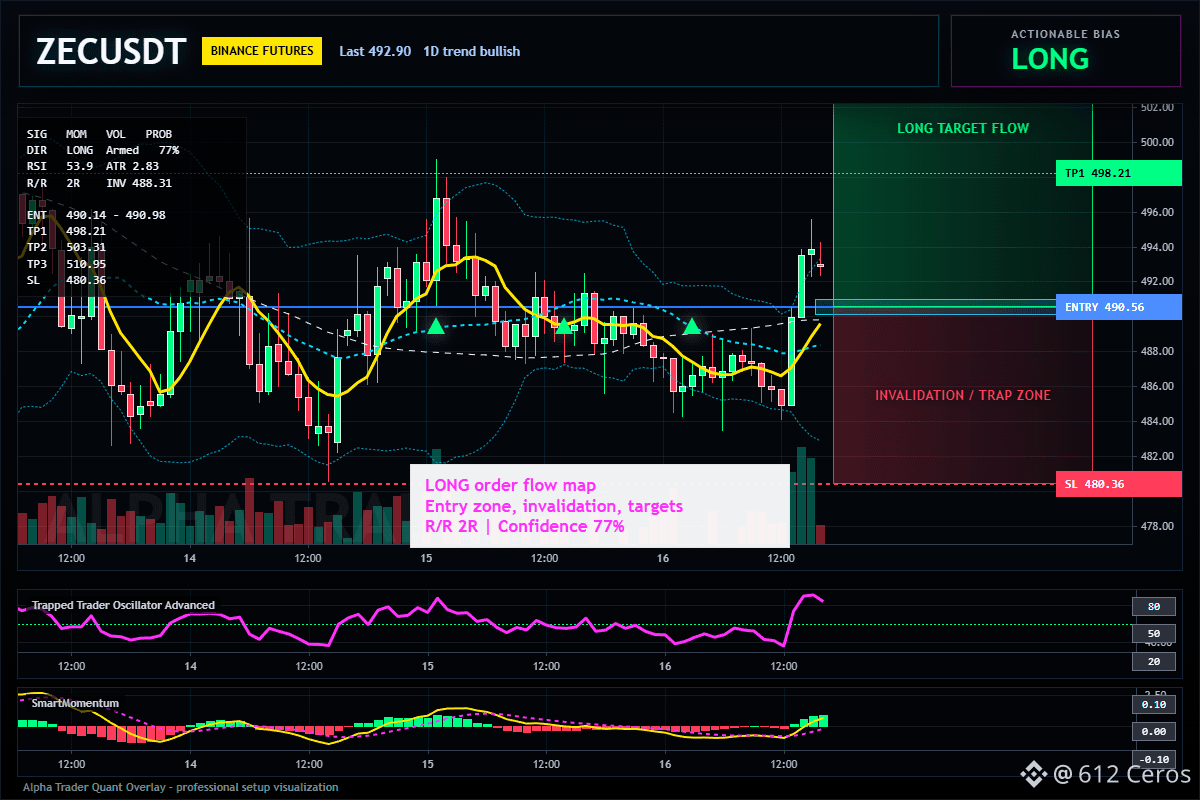Click the TP3 510.95 row in stats panel
The image size is (1200, 800).
tap(66, 264)
